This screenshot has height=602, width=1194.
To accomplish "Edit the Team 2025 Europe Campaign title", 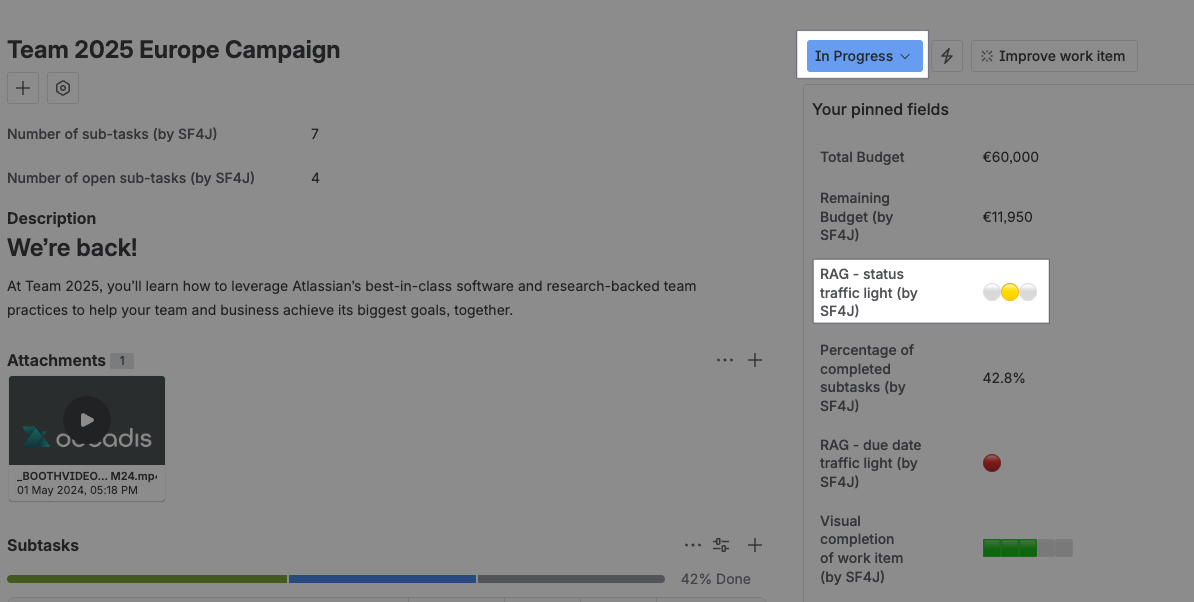I will click(174, 50).
